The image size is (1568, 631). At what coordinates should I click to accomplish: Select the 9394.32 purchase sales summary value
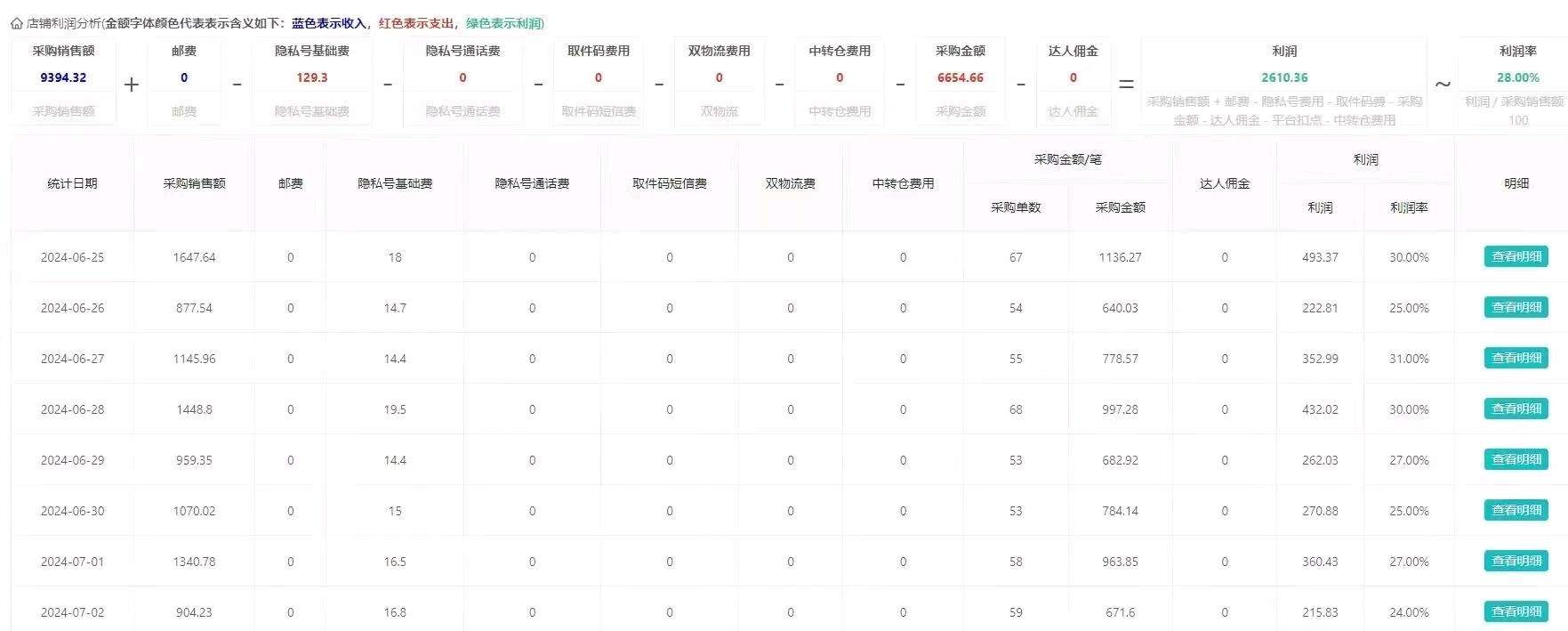point(63,77)
